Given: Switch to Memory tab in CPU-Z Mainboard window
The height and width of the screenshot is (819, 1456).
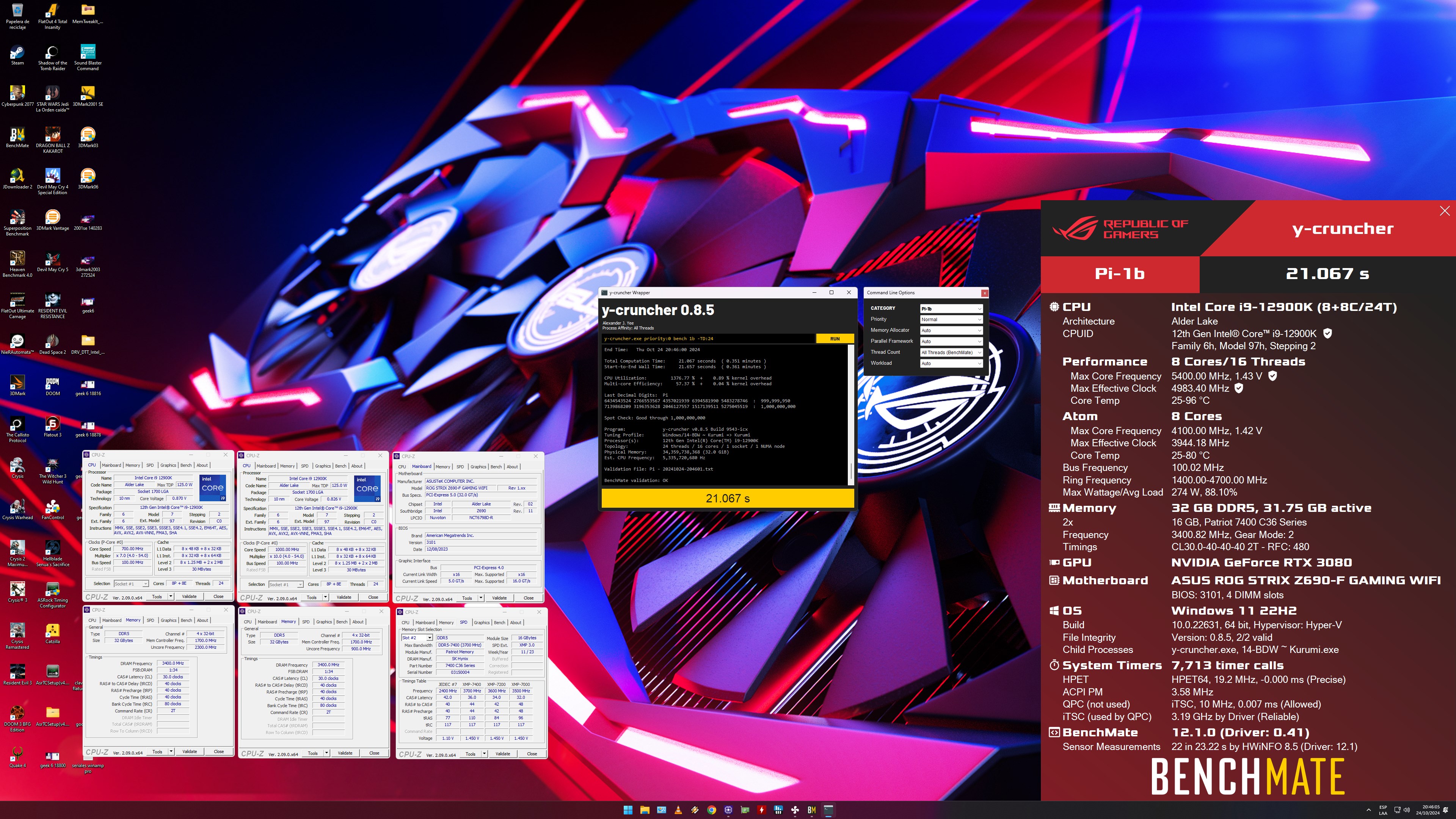Looking at the screenshot, I should (443, 467).
